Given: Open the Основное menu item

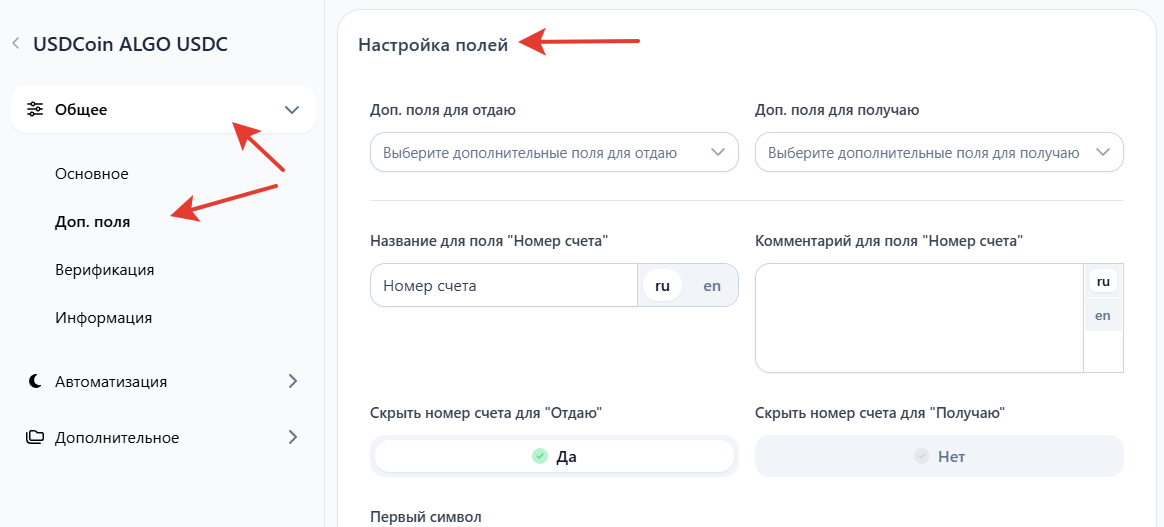Looking at the screenshot, I should (92, 174).
